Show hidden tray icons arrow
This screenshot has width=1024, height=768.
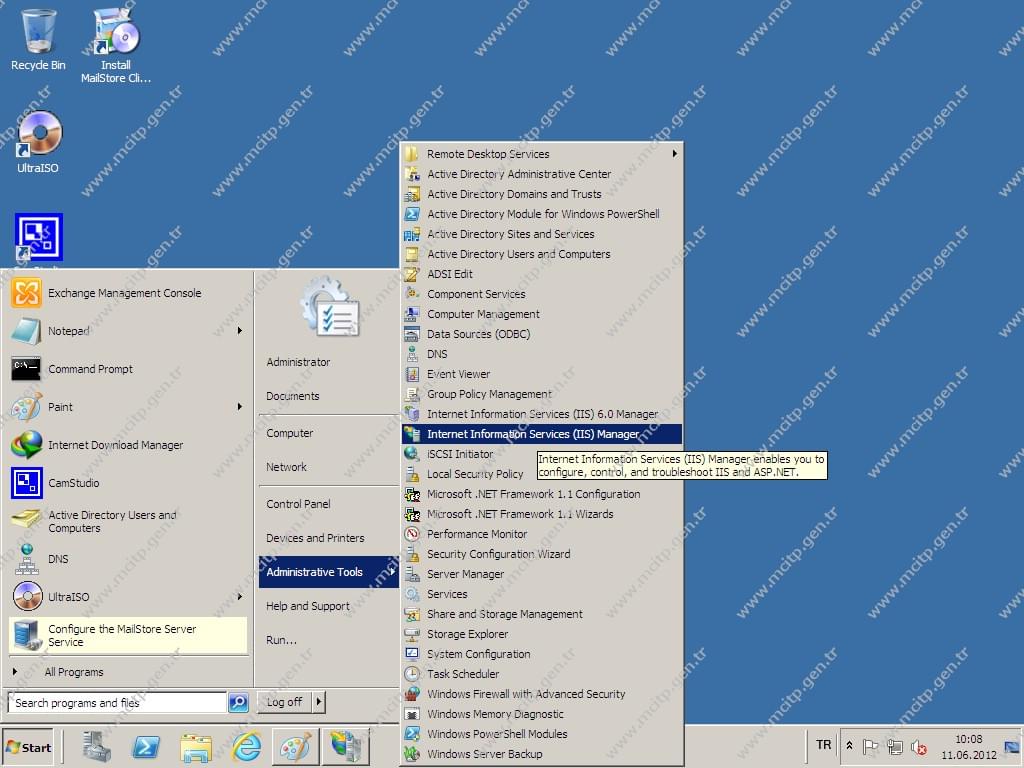click(849, 746)
